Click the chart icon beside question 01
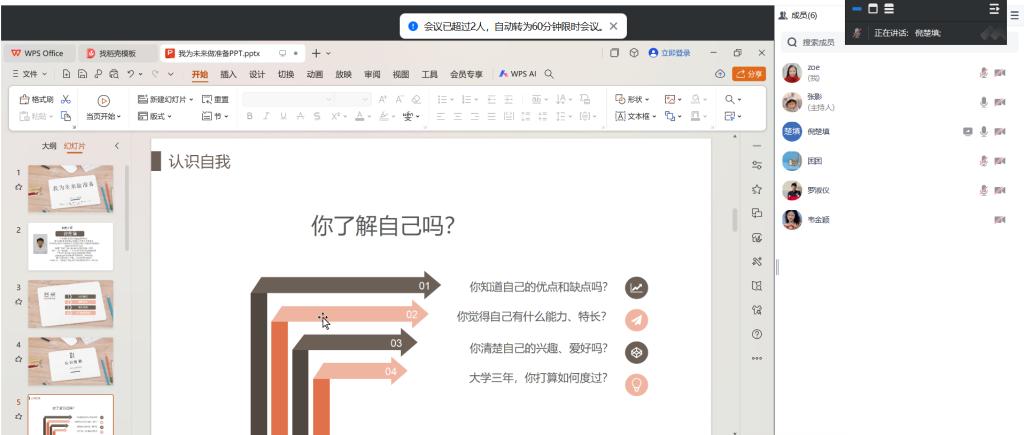 pos(636,287)
